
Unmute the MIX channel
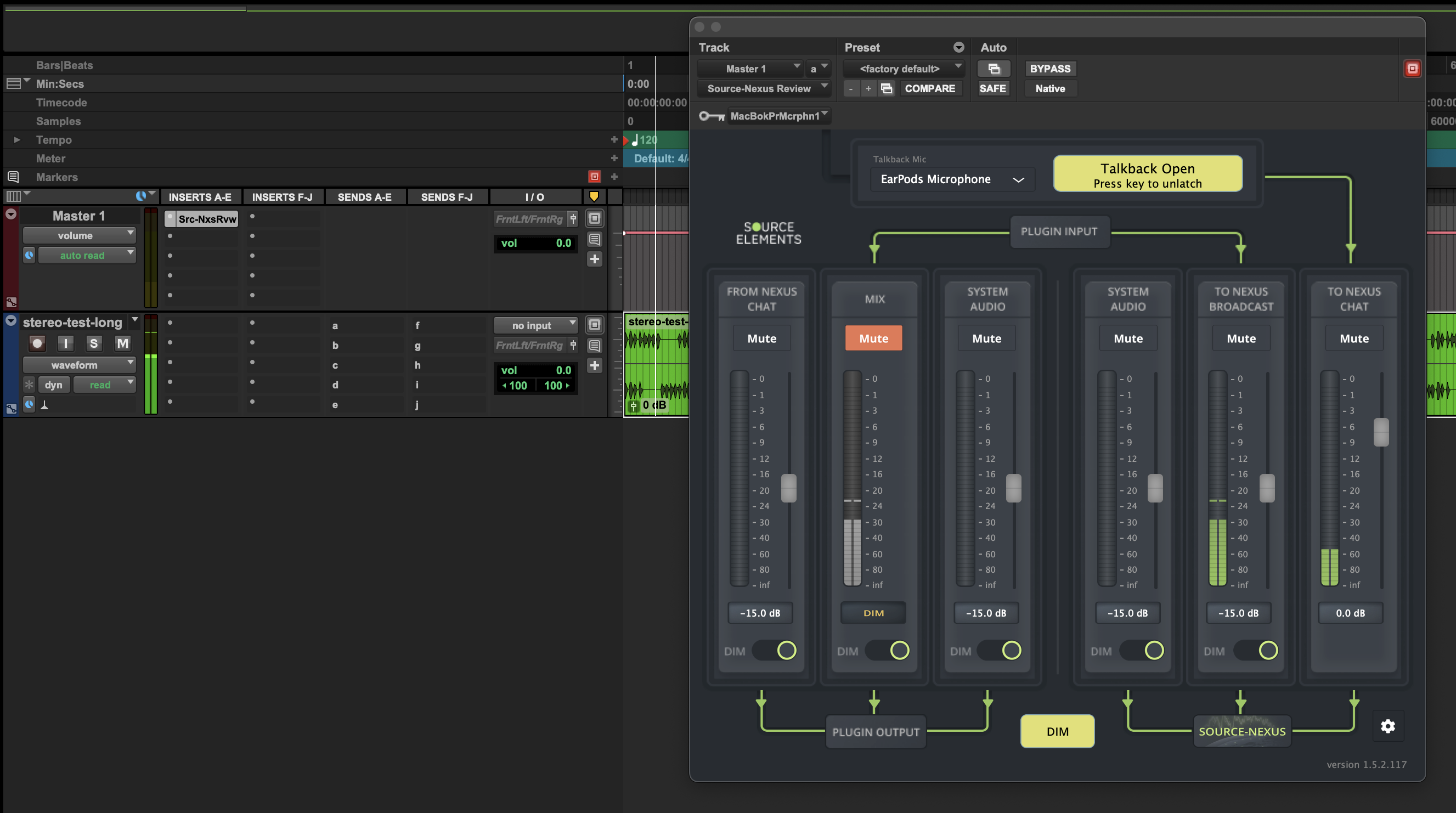[x=873, y=338]
